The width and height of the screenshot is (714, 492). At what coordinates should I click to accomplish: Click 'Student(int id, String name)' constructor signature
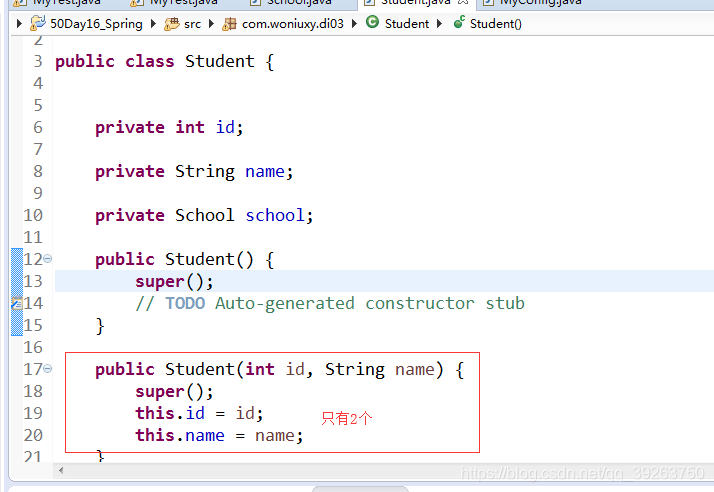(x=304, y=369)
